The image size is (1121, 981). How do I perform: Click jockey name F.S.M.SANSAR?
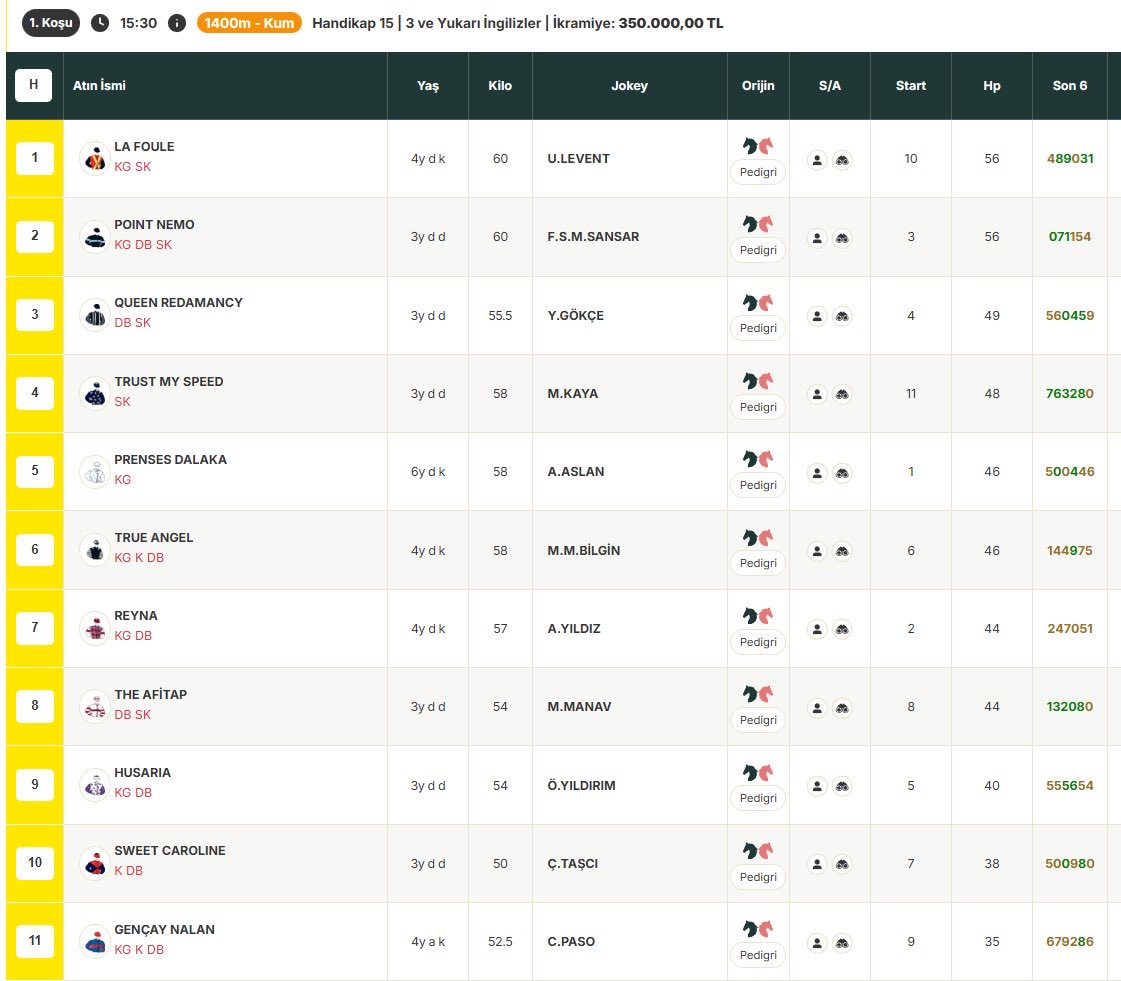[593, 237]
